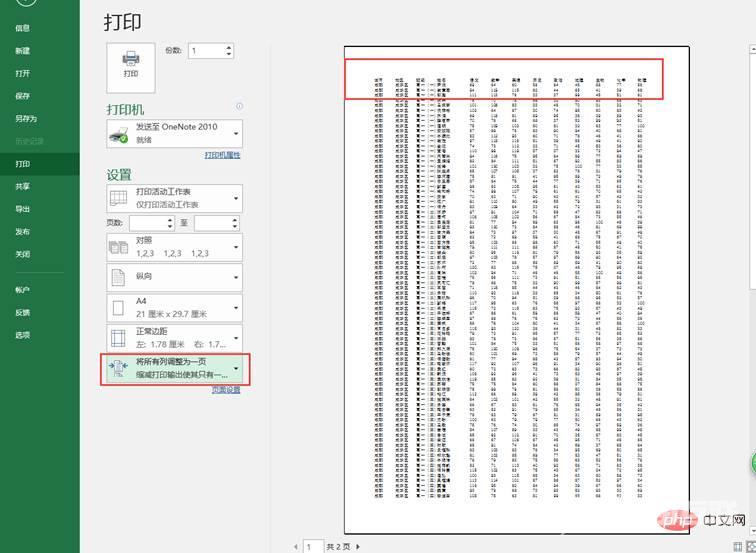
Task: Click the margins icon beside 正常边距
Action: point(118,338)
